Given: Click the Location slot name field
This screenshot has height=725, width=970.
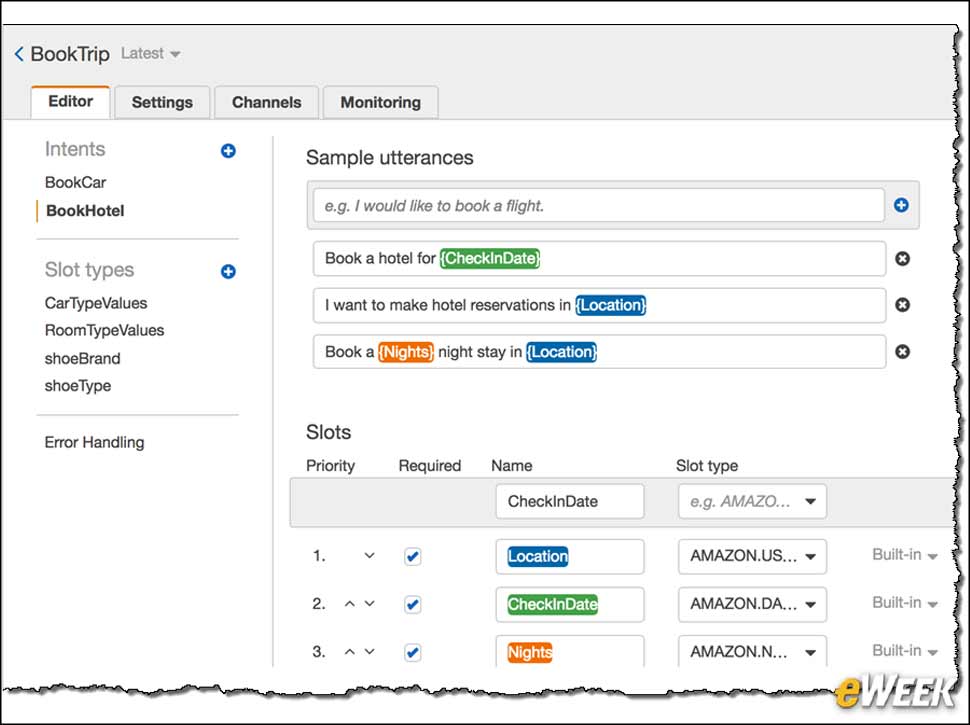Looking at the screenshot, I should point(570,556).
